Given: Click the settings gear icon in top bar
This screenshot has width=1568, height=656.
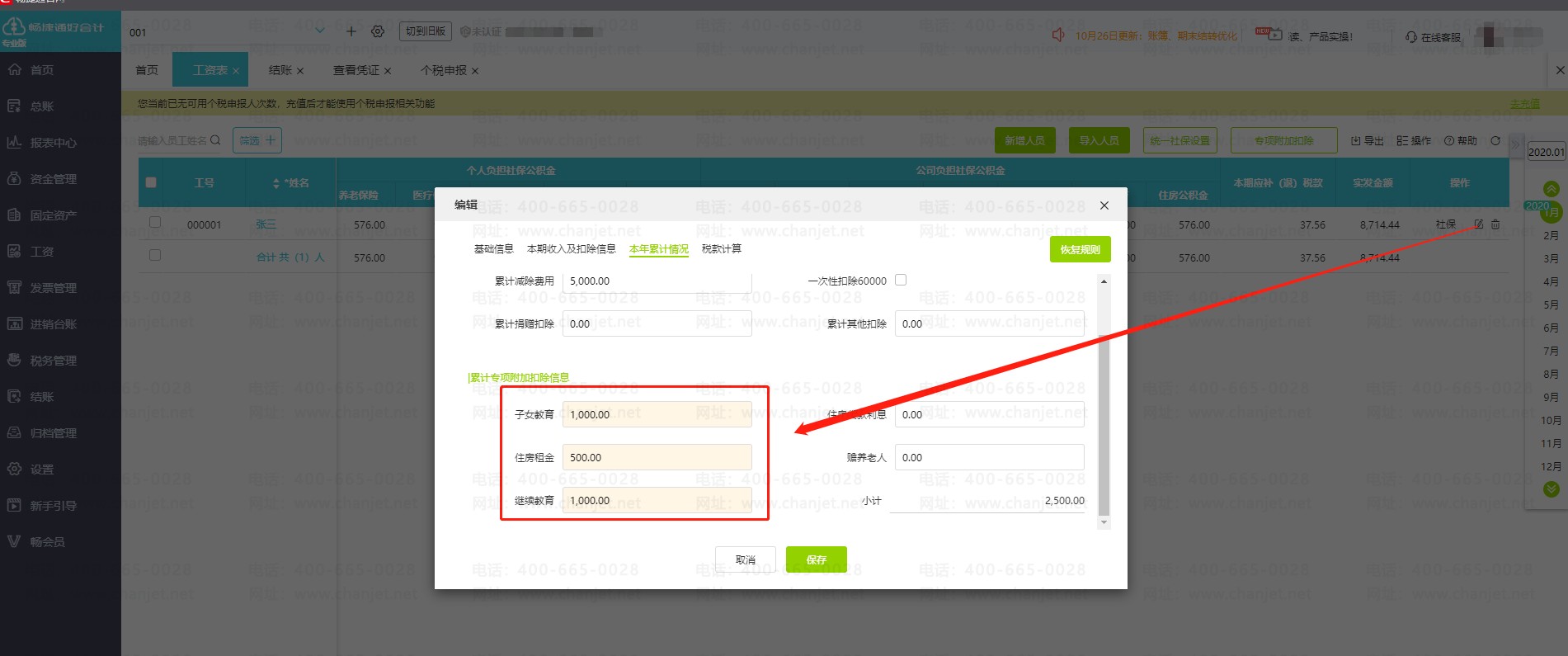Looking at the screenshot, I should coord(378,31).
